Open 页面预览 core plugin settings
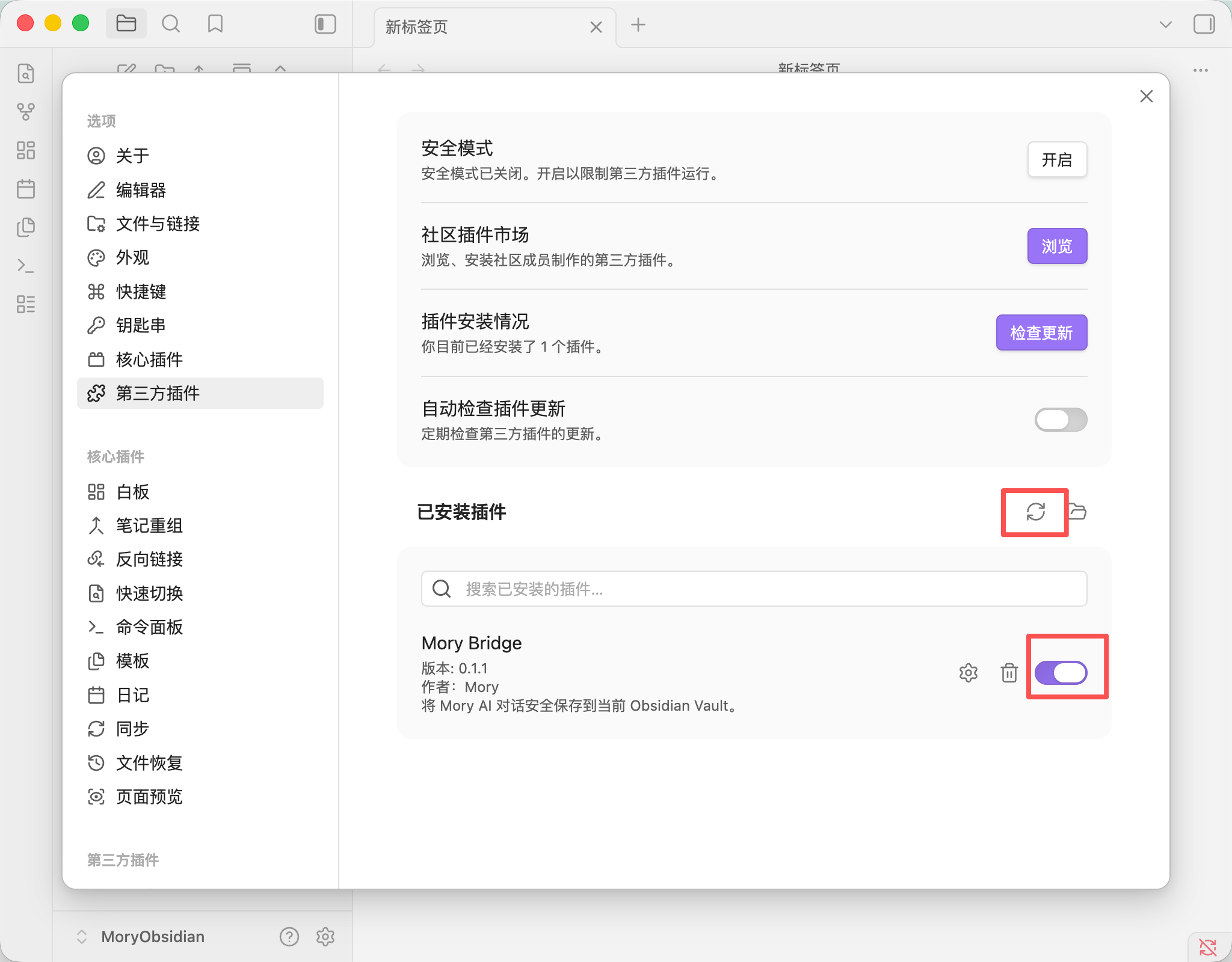The height and width of the screenshot is (962, 1232). click(x=200, y=797)
